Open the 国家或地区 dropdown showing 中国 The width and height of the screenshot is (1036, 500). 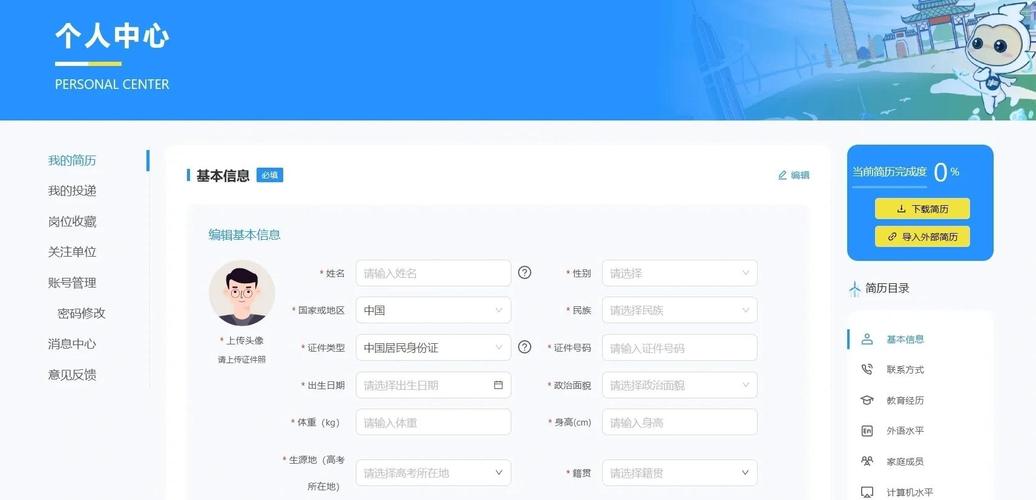pyautogui.click(x=433, y=310)
